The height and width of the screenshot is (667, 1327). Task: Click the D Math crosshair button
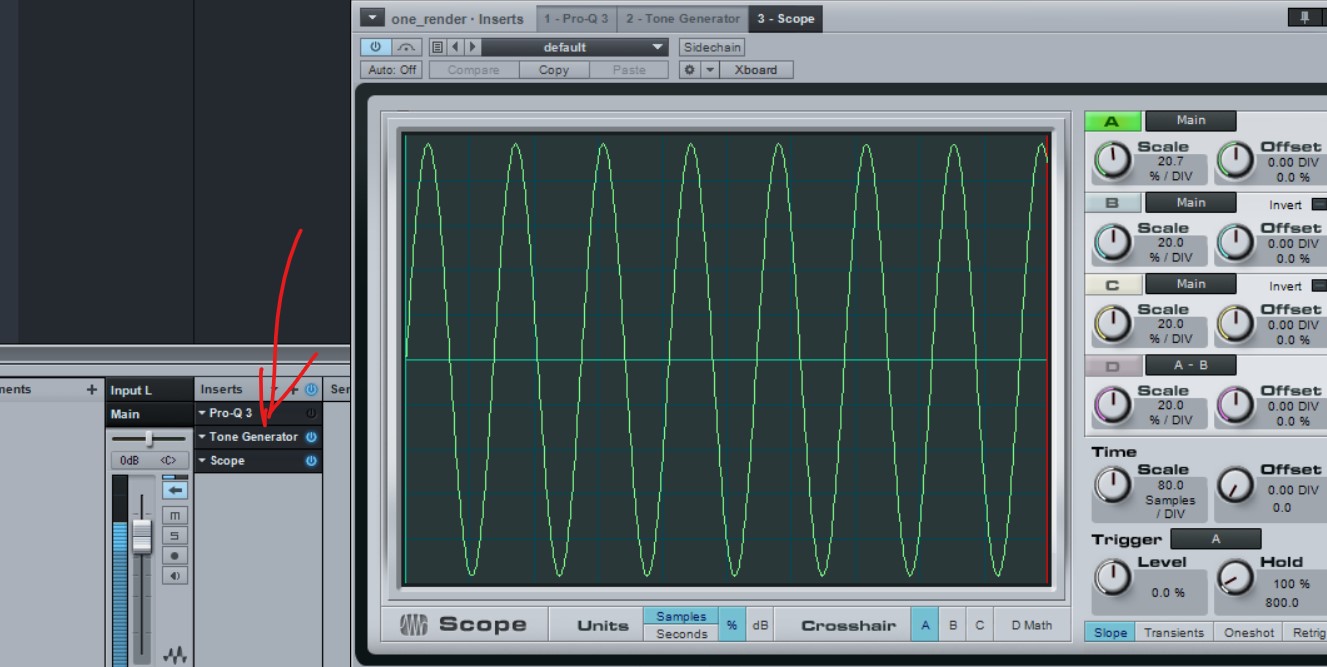[x=1031, y=625]
